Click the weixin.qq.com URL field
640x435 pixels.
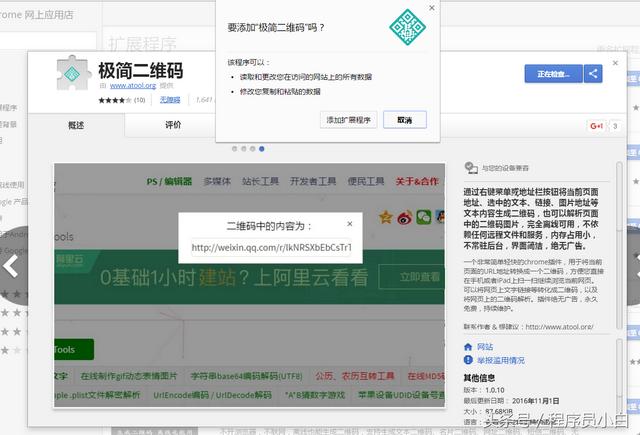[271, 247]
